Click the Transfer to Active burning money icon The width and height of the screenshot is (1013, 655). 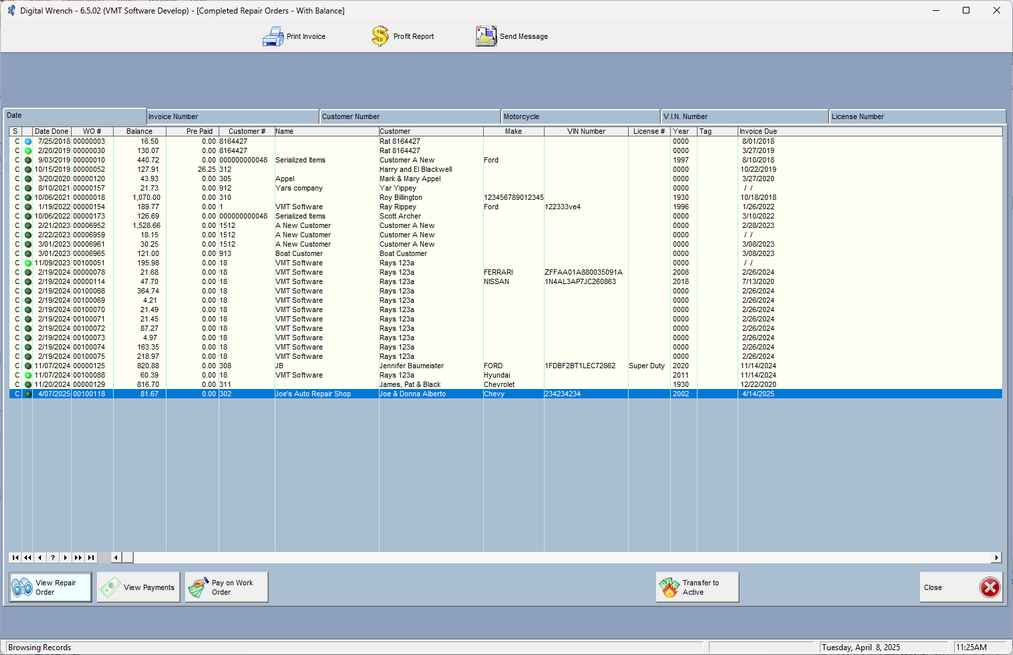pyautogui.click(x=669, y=587)
